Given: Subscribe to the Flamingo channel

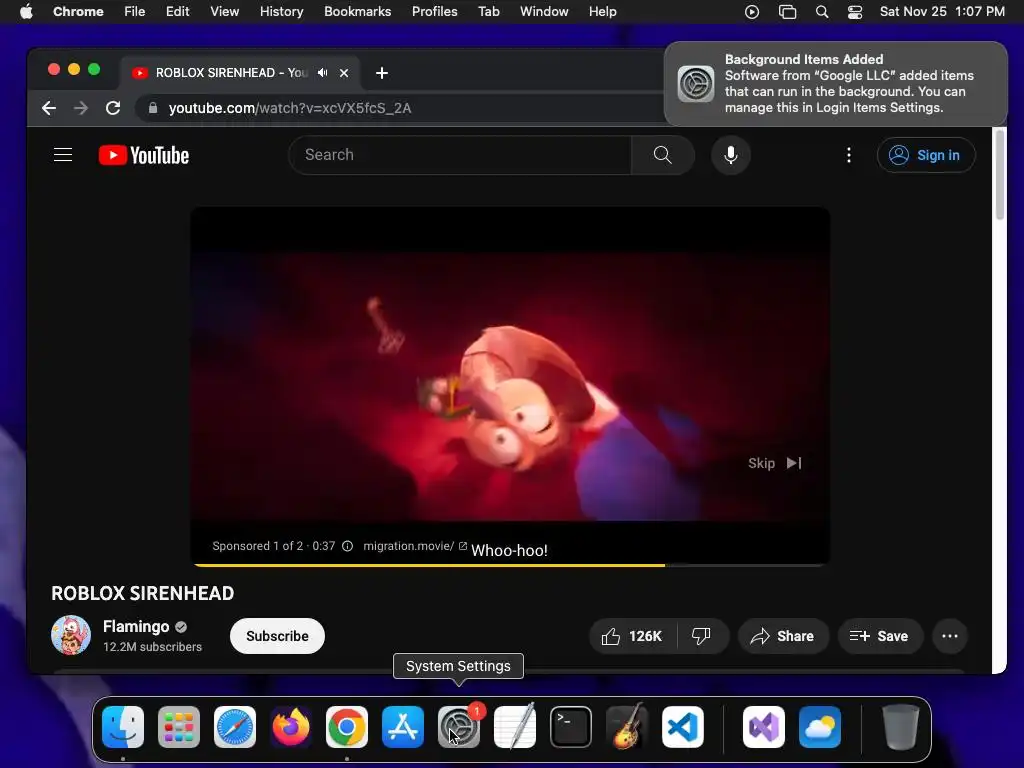Looking at the screenshot, I should pyautogui.click(x=277, y=636).
